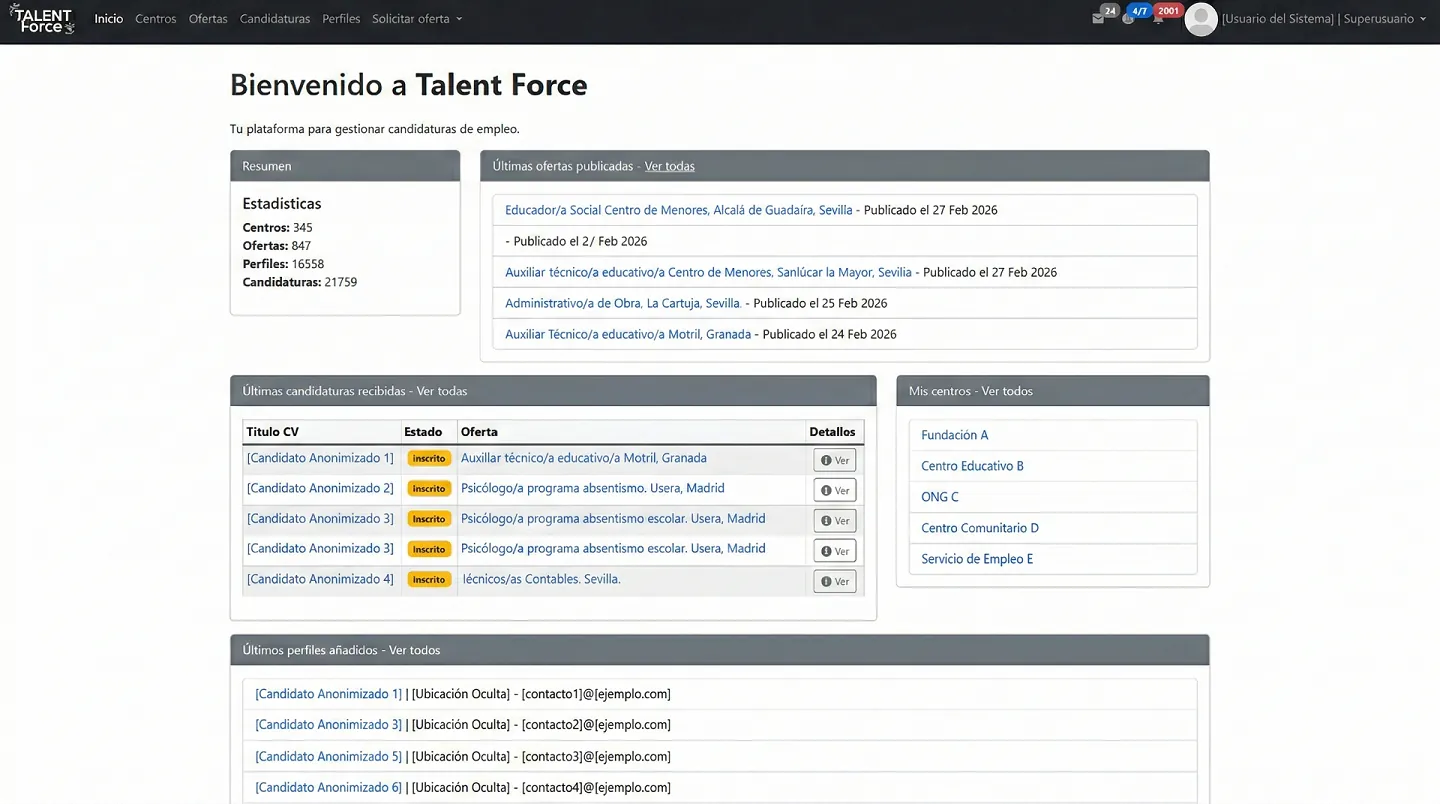
Task: Click the user avatar picture
Action: 1201,19
